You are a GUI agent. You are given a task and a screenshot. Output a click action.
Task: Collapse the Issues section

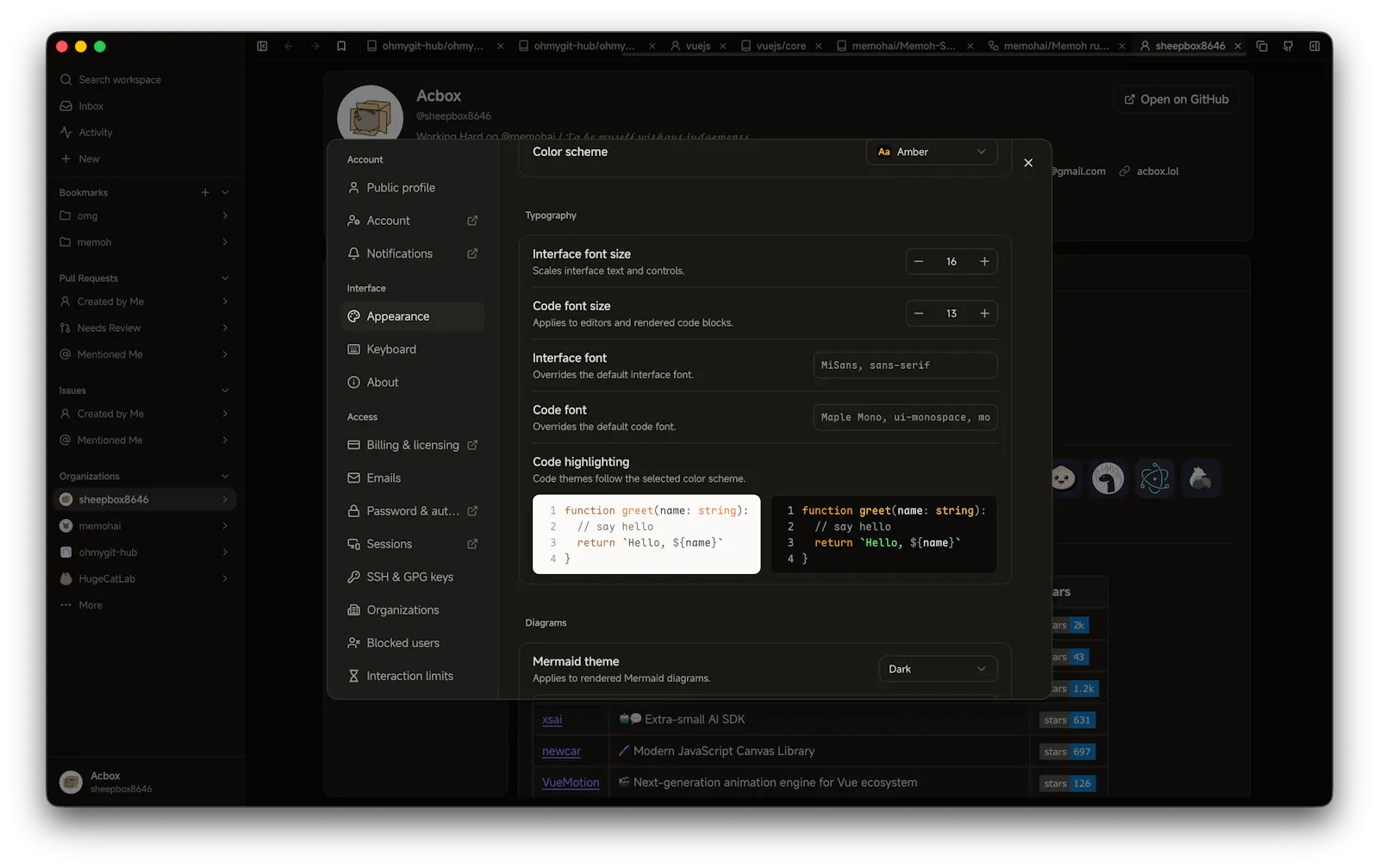225,390
